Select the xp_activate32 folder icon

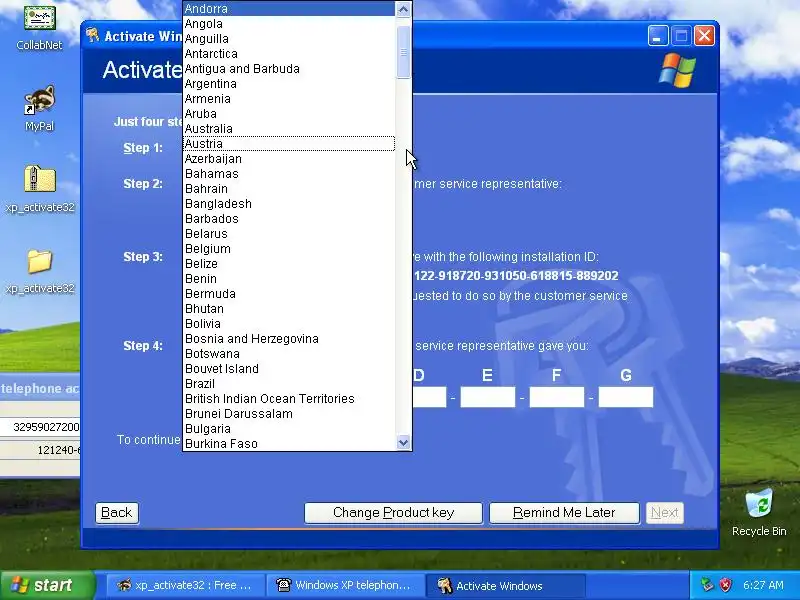pos(40,269)
